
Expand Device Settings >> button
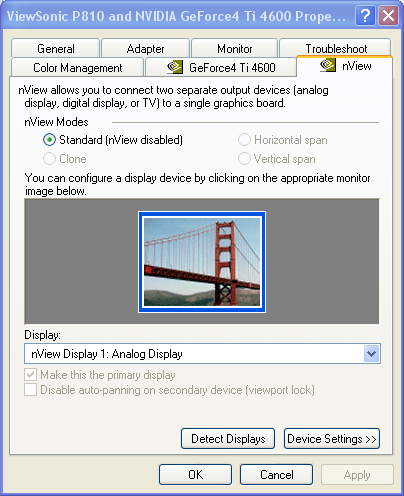coord(332,439)
